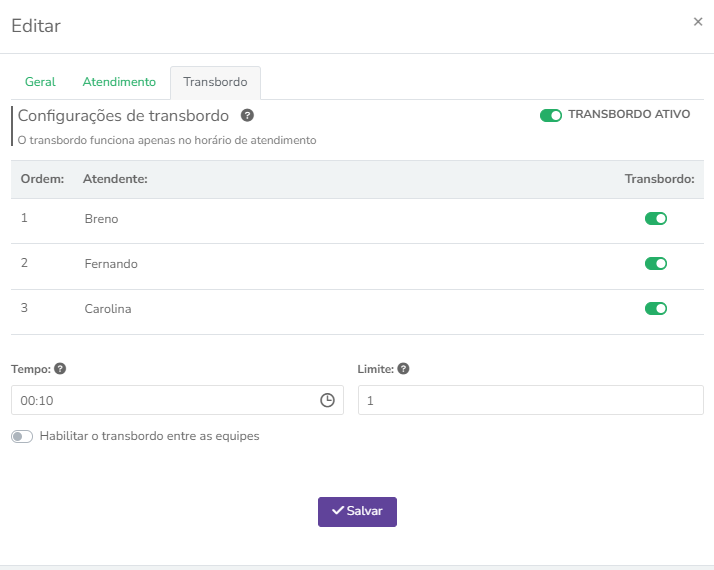Click the help icon next to Limite
The height and width of the screenshot is (570, 714).
point(403,369)
